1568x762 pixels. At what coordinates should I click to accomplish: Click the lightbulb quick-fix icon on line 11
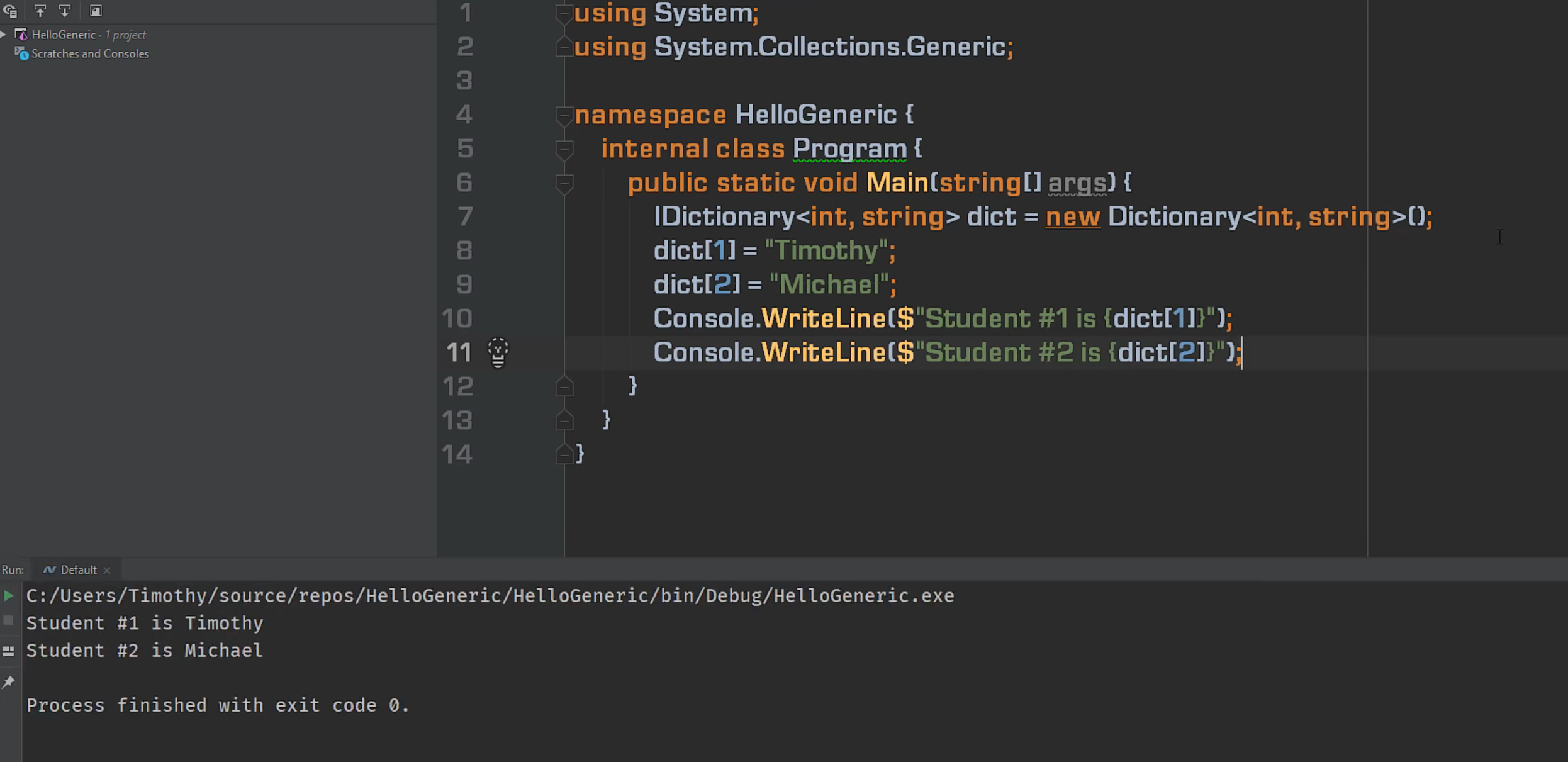point(498,352)
